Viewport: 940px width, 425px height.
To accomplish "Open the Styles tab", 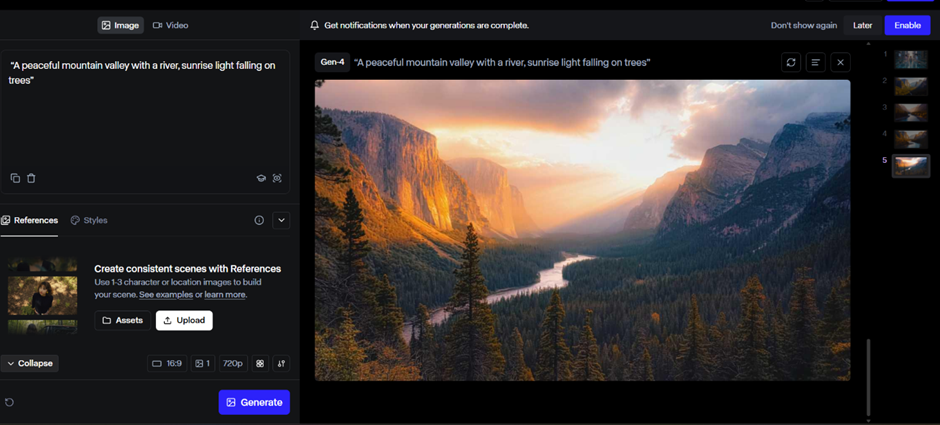I will [89, 220].
